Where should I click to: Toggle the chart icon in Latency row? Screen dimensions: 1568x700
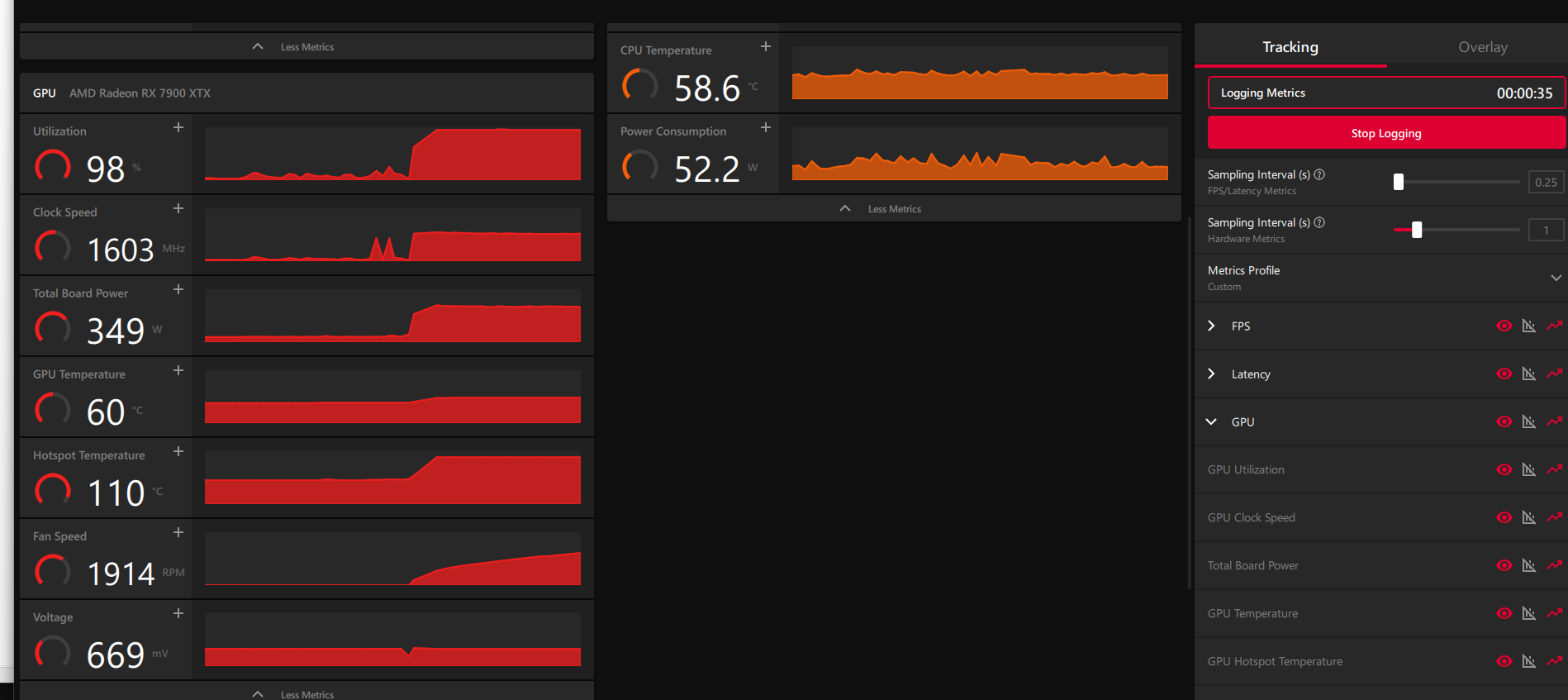click(x=1529, y=374)
